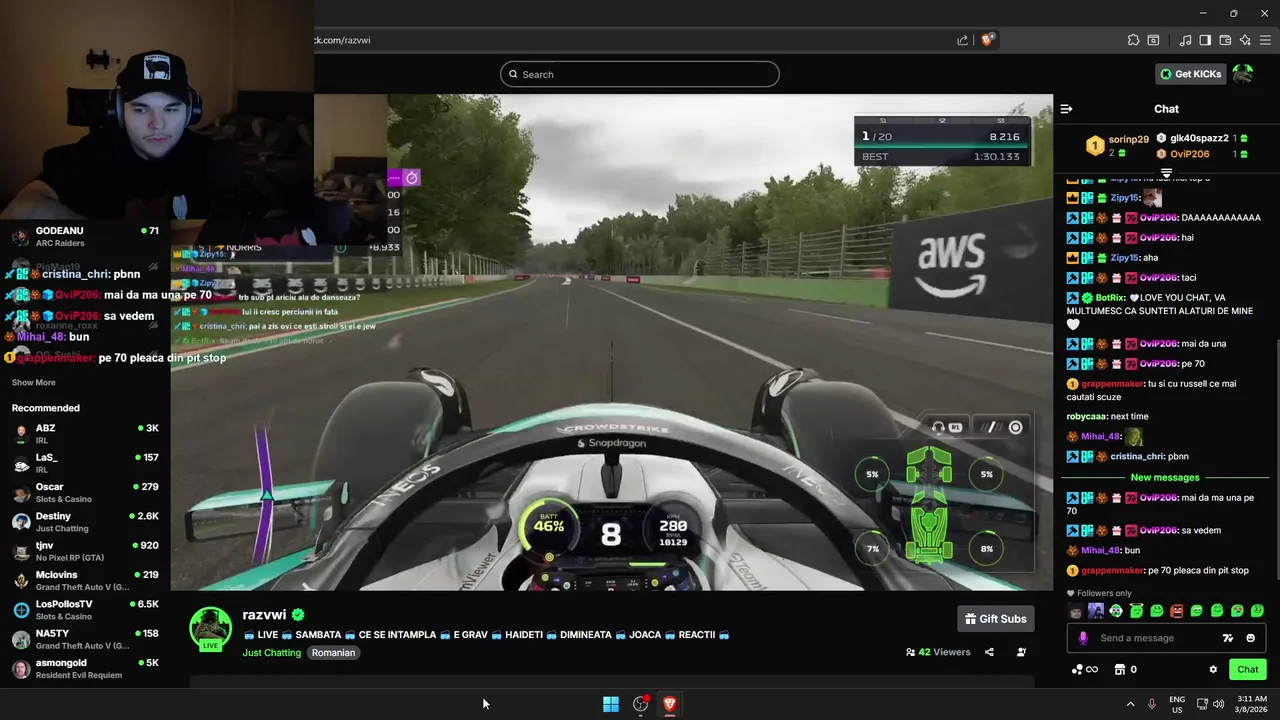Click the Brave Shields lion icon

click(x=987, y=40)
